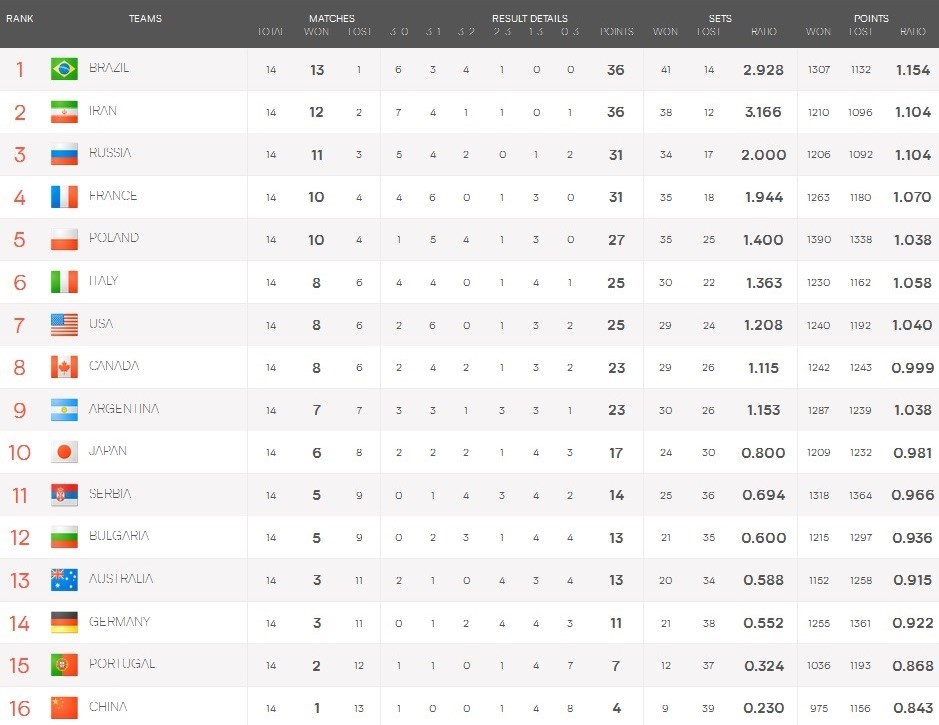Image resolution: width=939 pixels, height=725 pixels.
Task: Click the Serbia flag icon
Action: click(x=64, y=495)
